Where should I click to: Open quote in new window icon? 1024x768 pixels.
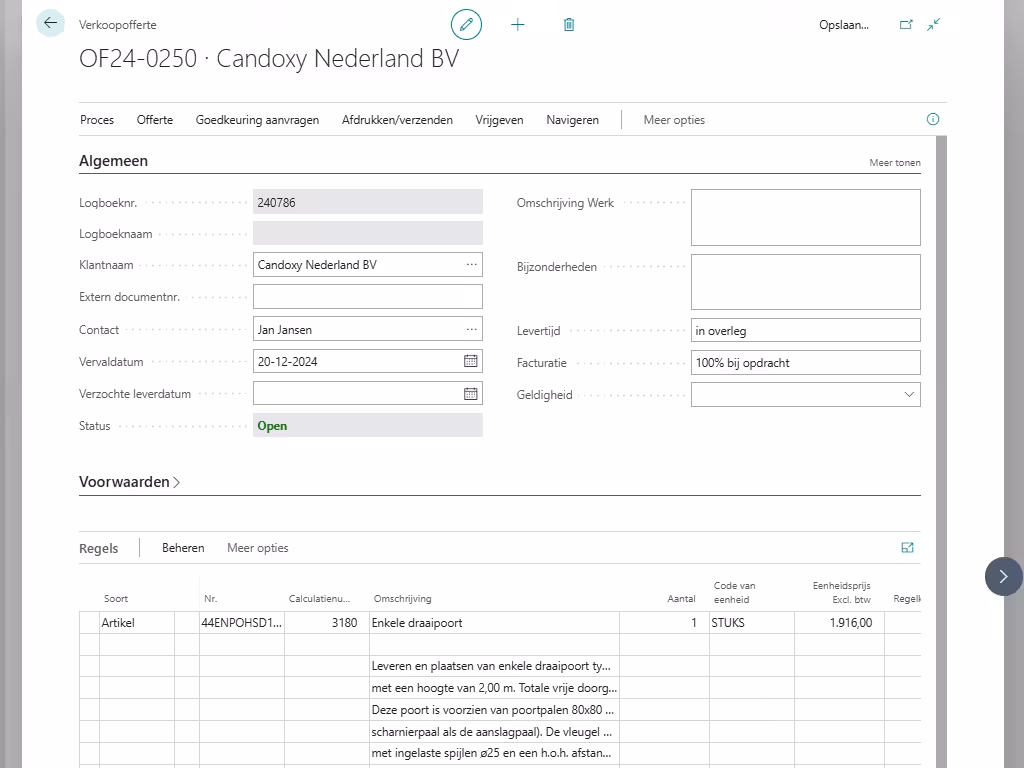(x=906, y=24)
